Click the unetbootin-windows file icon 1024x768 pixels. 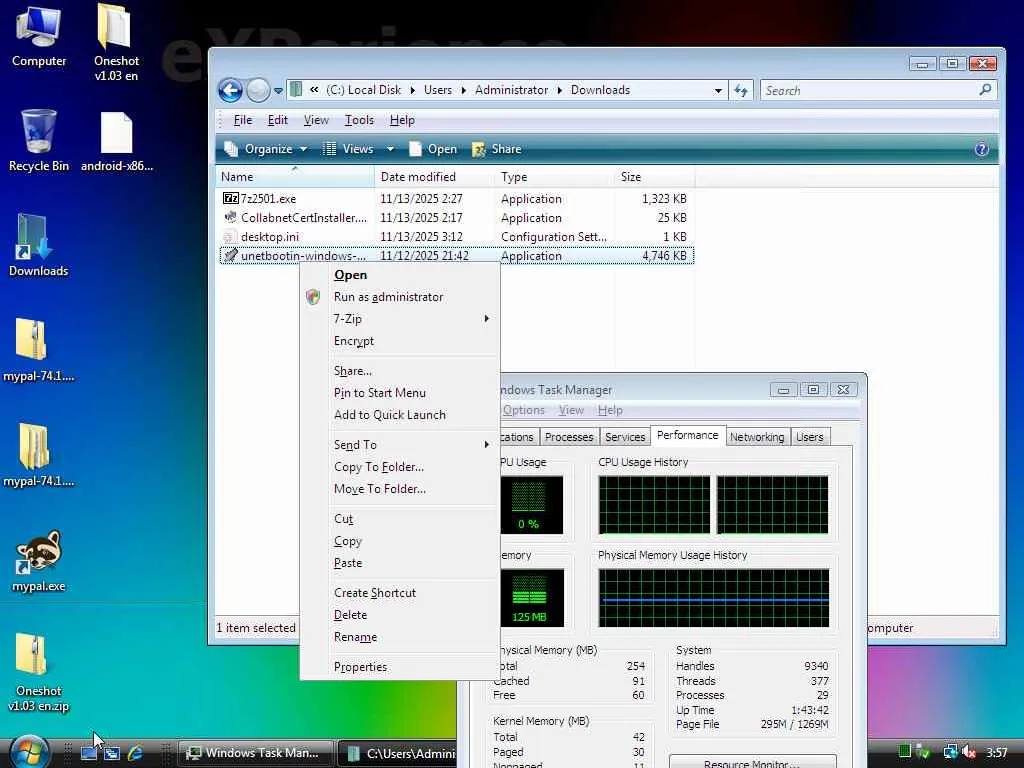(230, 255)
